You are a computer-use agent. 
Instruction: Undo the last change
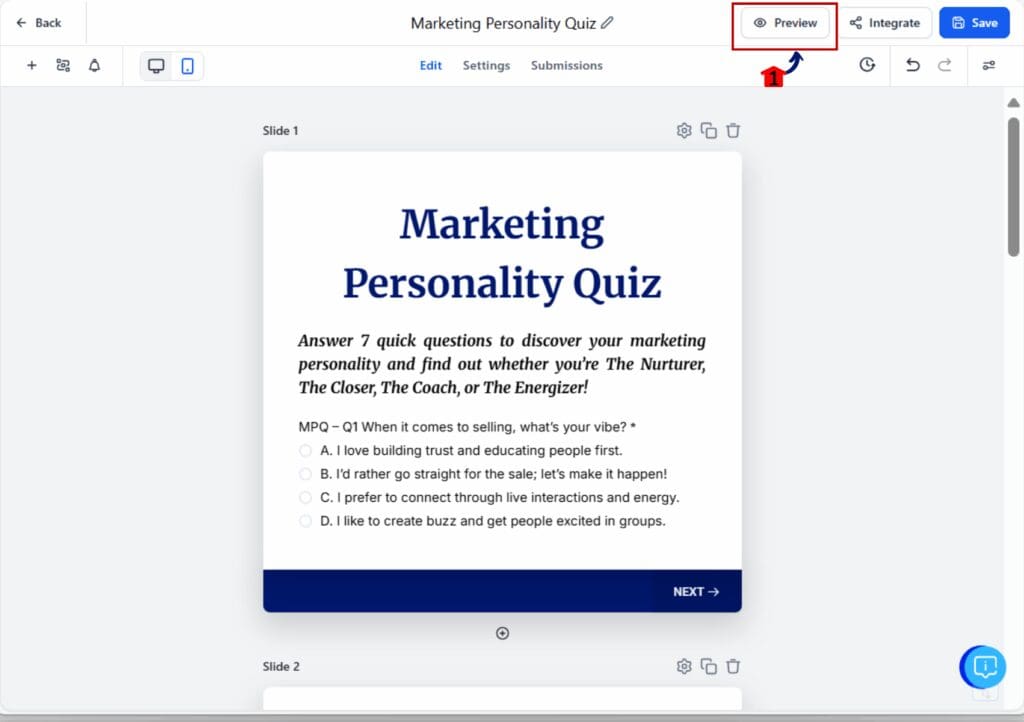[912, 65]
